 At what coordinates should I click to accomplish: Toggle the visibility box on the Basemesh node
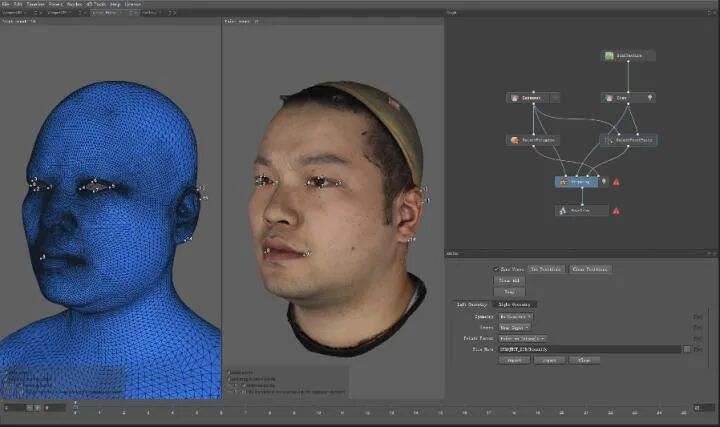click(x=555, y=98)
